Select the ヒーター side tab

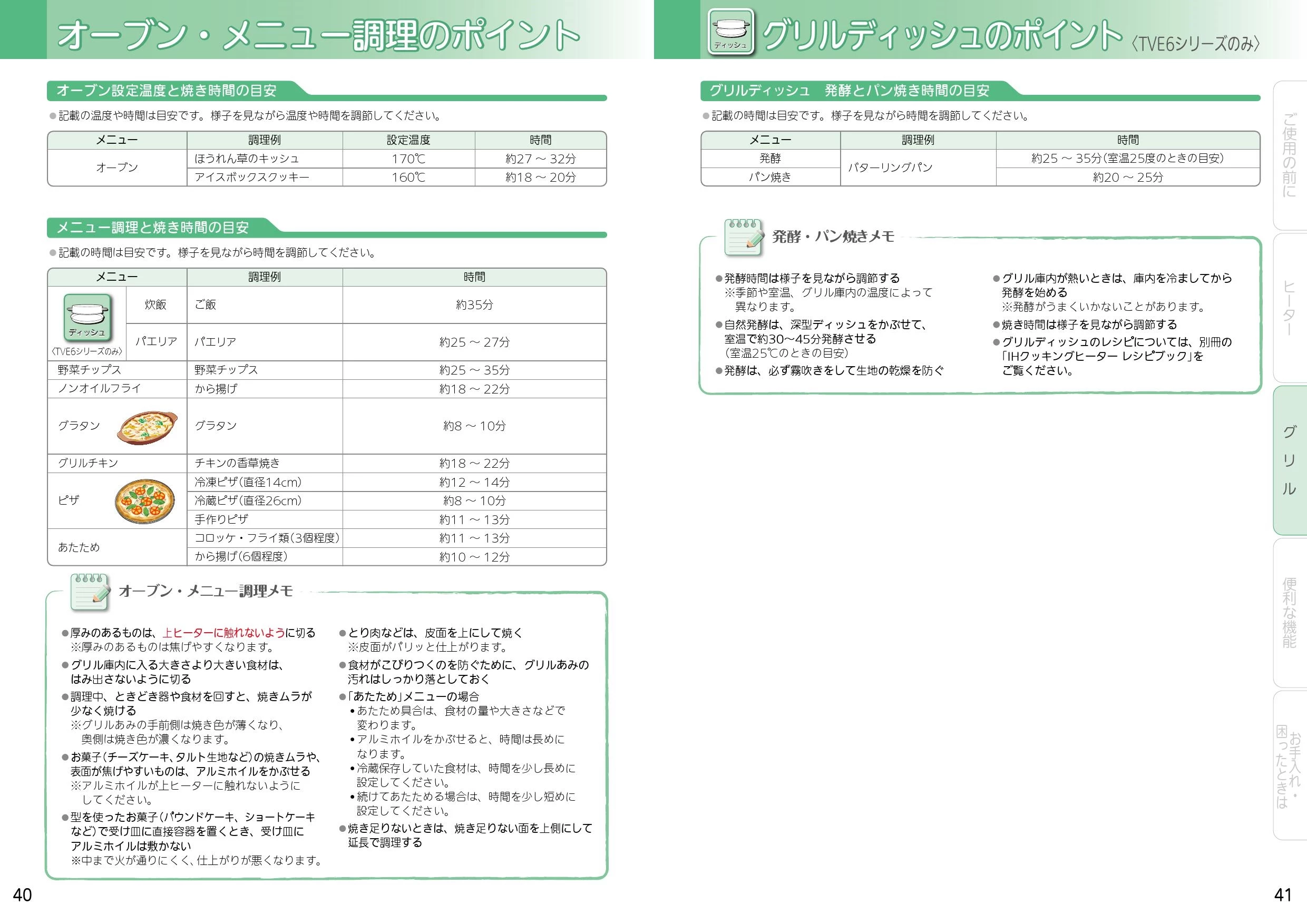click(x=1289, y=308)
